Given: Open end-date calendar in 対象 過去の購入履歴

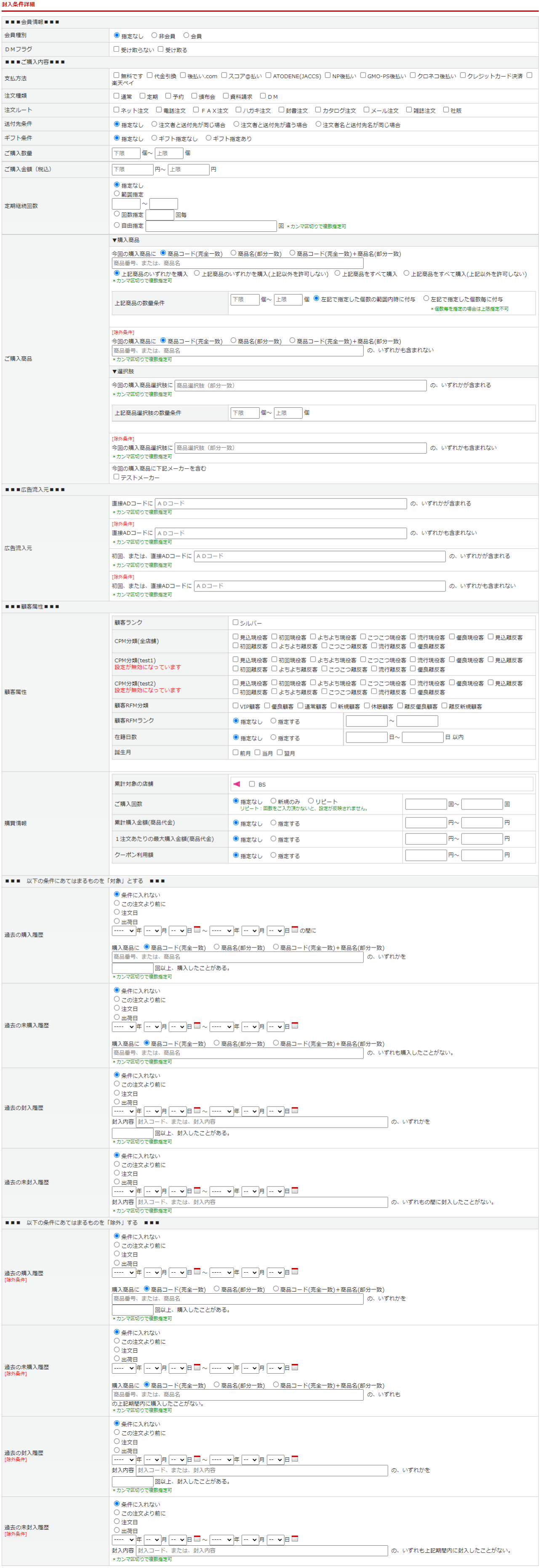Looking at the screenshot, I should (x=295, y=929).
